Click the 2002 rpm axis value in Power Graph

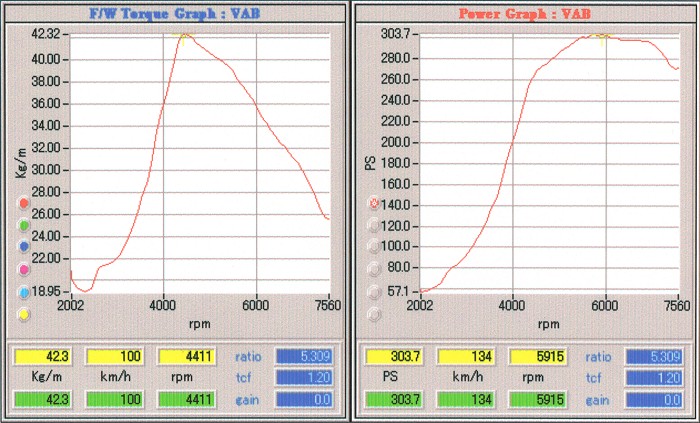(x=420, y=306)
